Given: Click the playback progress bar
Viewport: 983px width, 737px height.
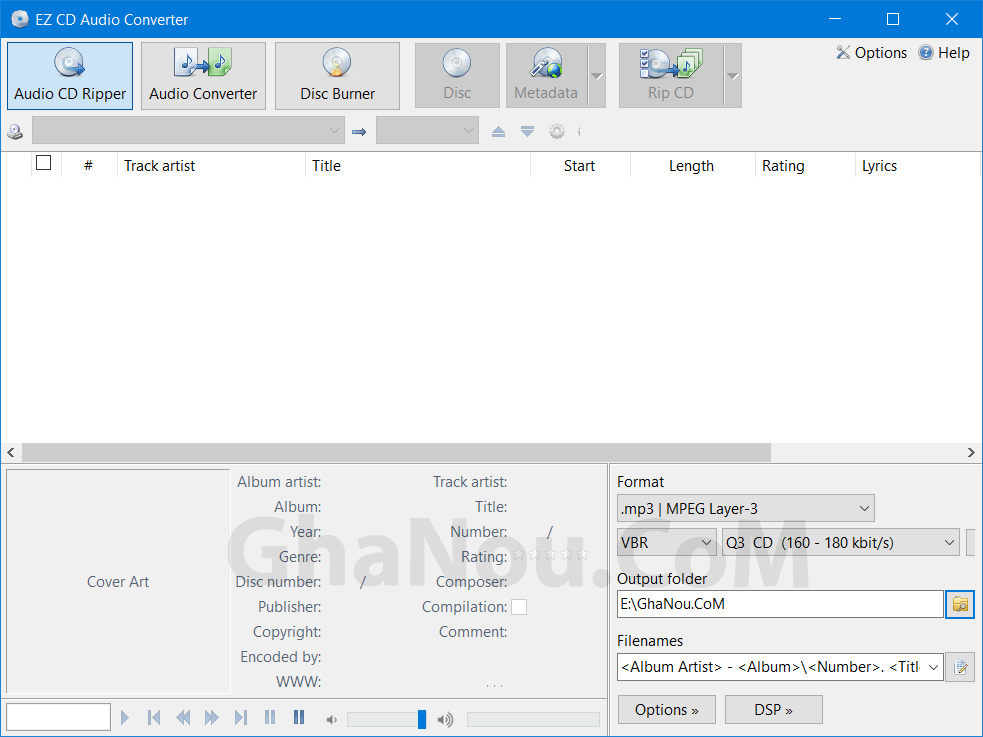Looking at the screenshot, I should 534,719.
